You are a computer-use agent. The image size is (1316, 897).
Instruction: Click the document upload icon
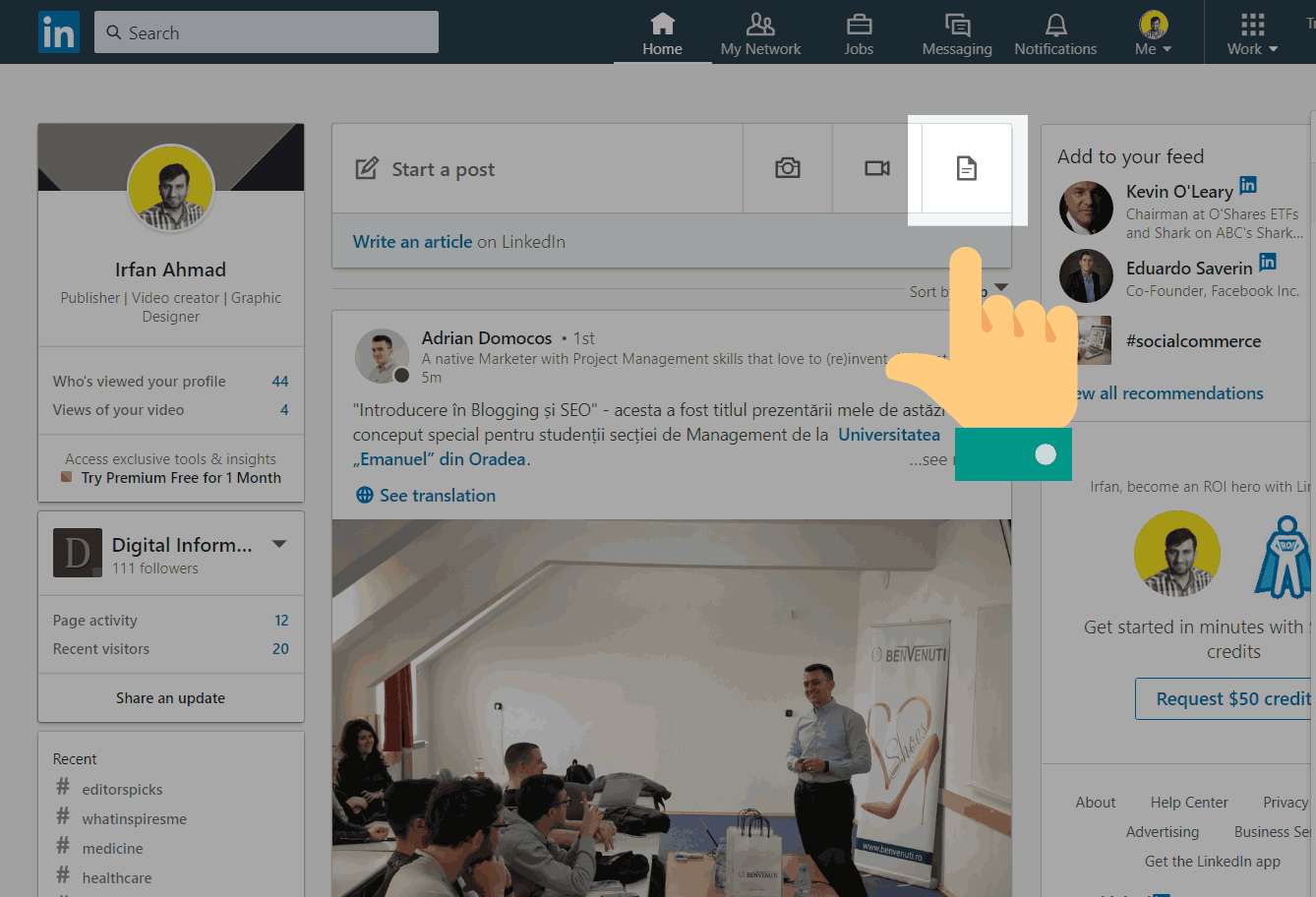(967, 168)
